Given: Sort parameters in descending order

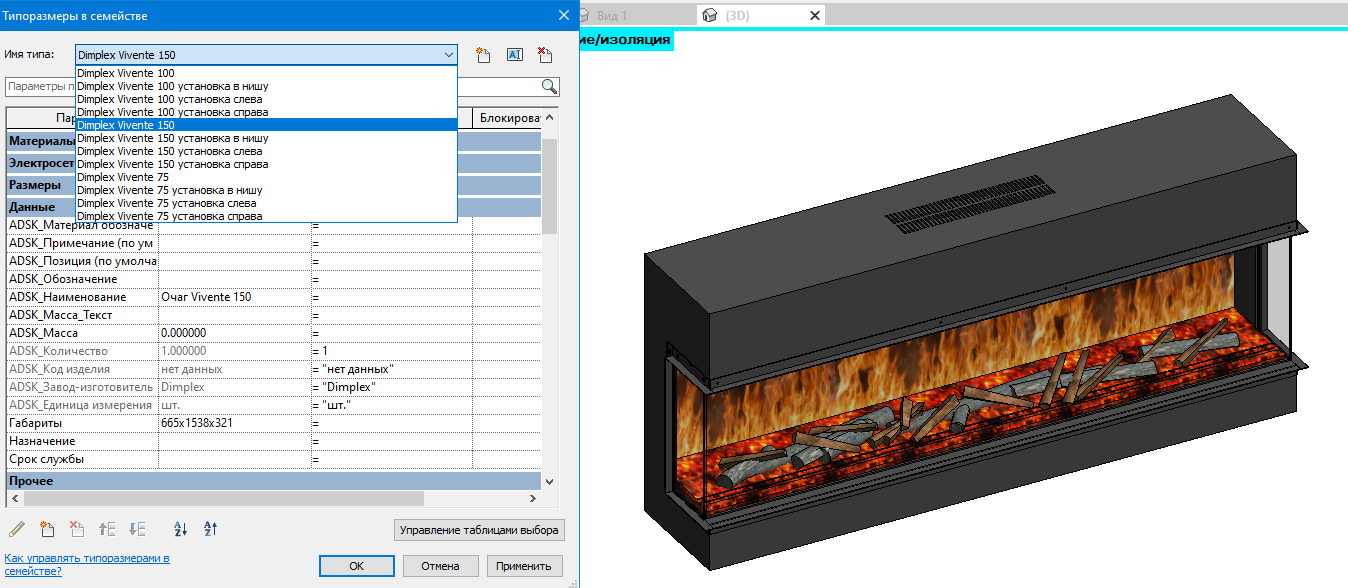Looking at the screenshot, I should click(x=211, y=529).
